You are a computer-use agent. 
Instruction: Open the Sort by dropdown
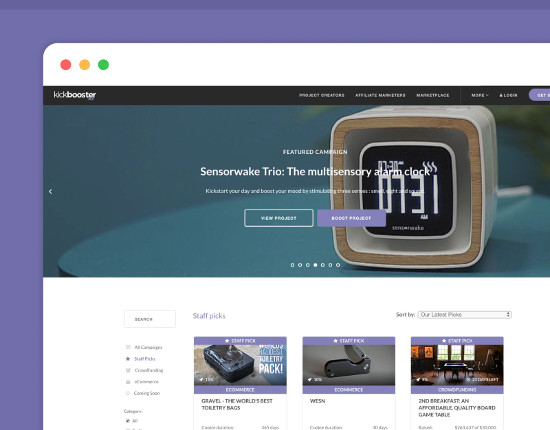pyautogui.click(x=464, y=315)
